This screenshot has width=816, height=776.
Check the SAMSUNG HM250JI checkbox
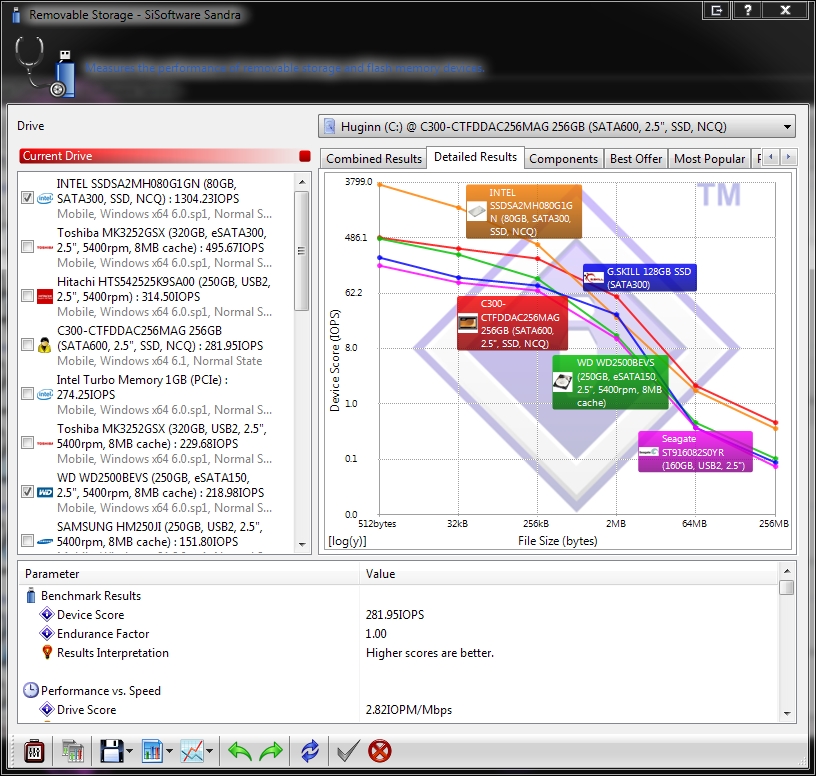pos(28,541)
